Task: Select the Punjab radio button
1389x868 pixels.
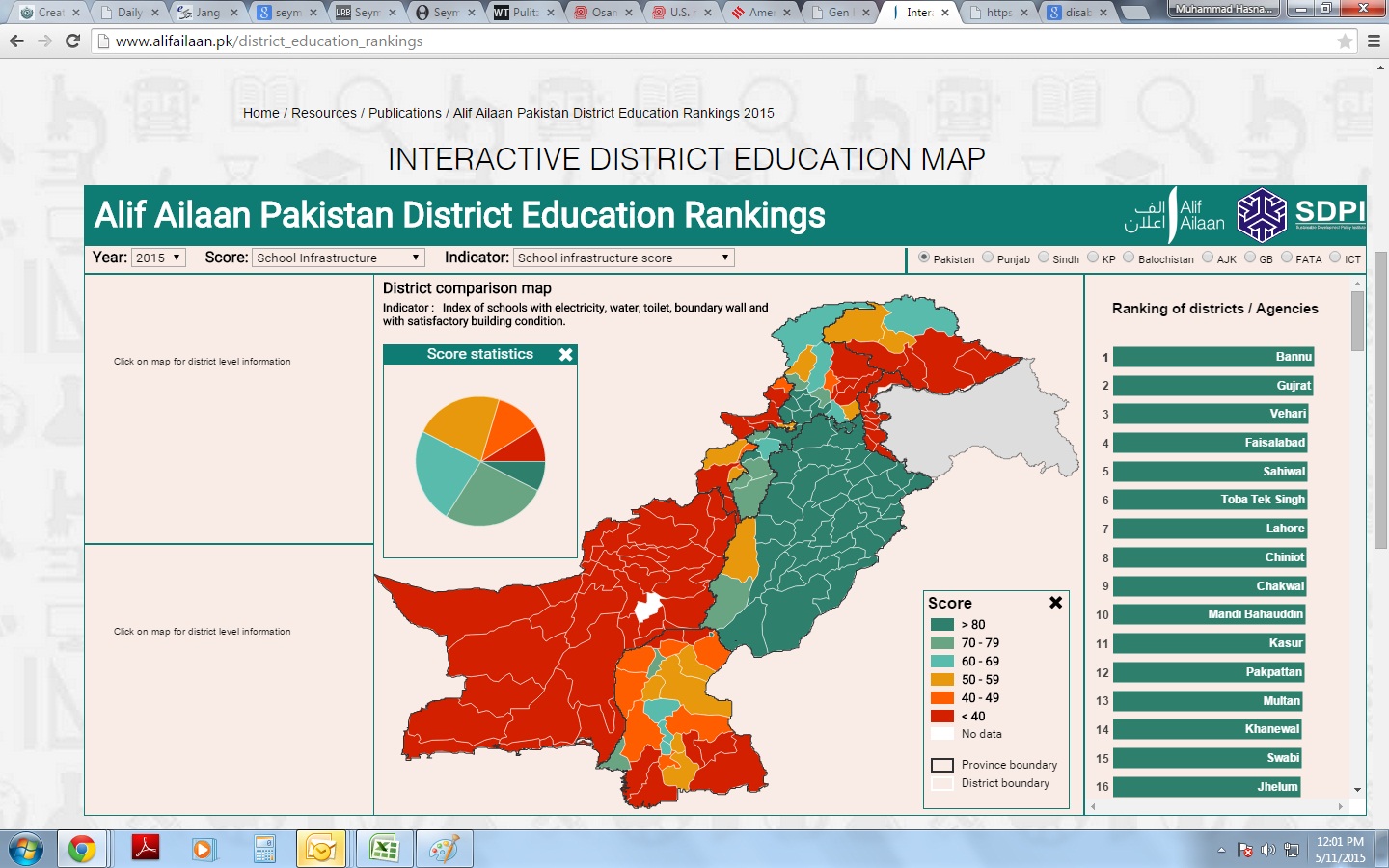Action: [x=988, y=258]
